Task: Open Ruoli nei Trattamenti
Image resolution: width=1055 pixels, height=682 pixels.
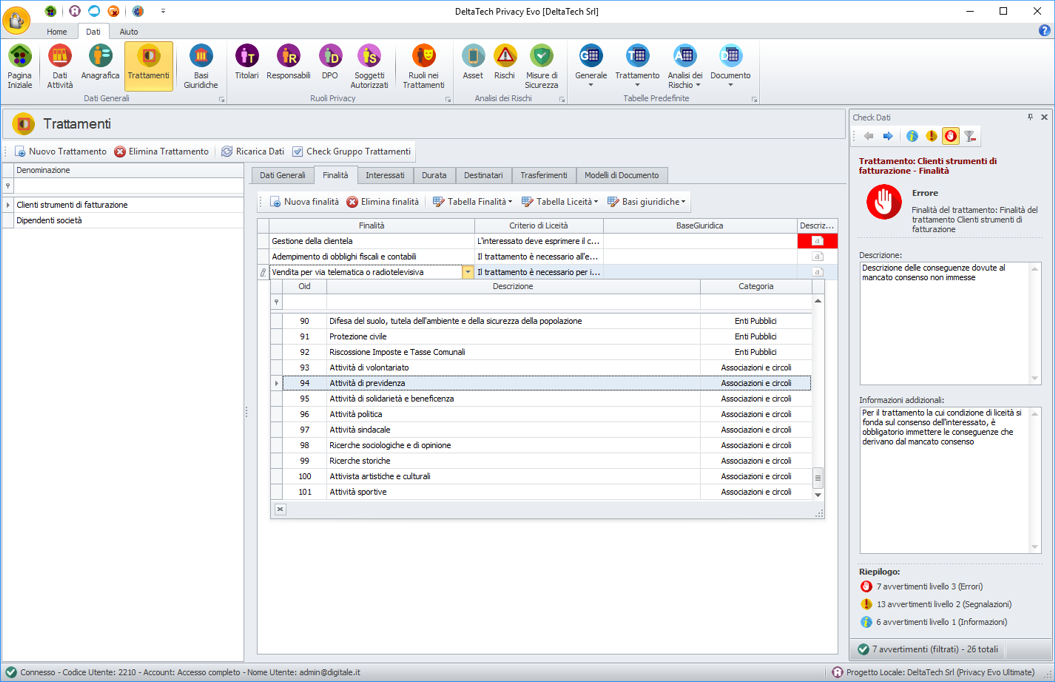Action: coord(423,67)
